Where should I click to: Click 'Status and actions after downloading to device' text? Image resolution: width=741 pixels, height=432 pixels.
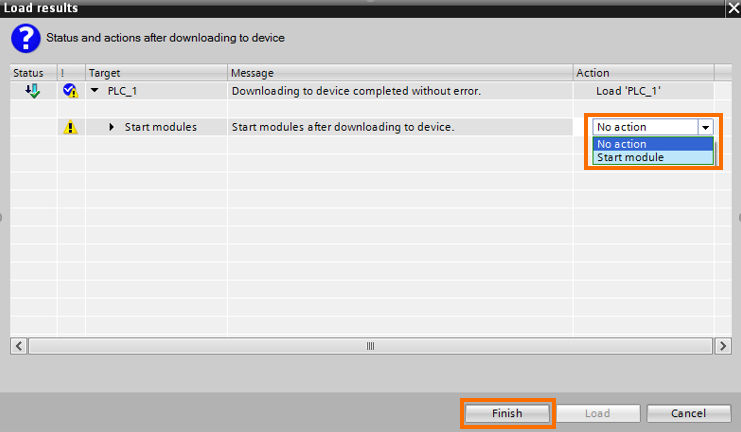(165, 38)
